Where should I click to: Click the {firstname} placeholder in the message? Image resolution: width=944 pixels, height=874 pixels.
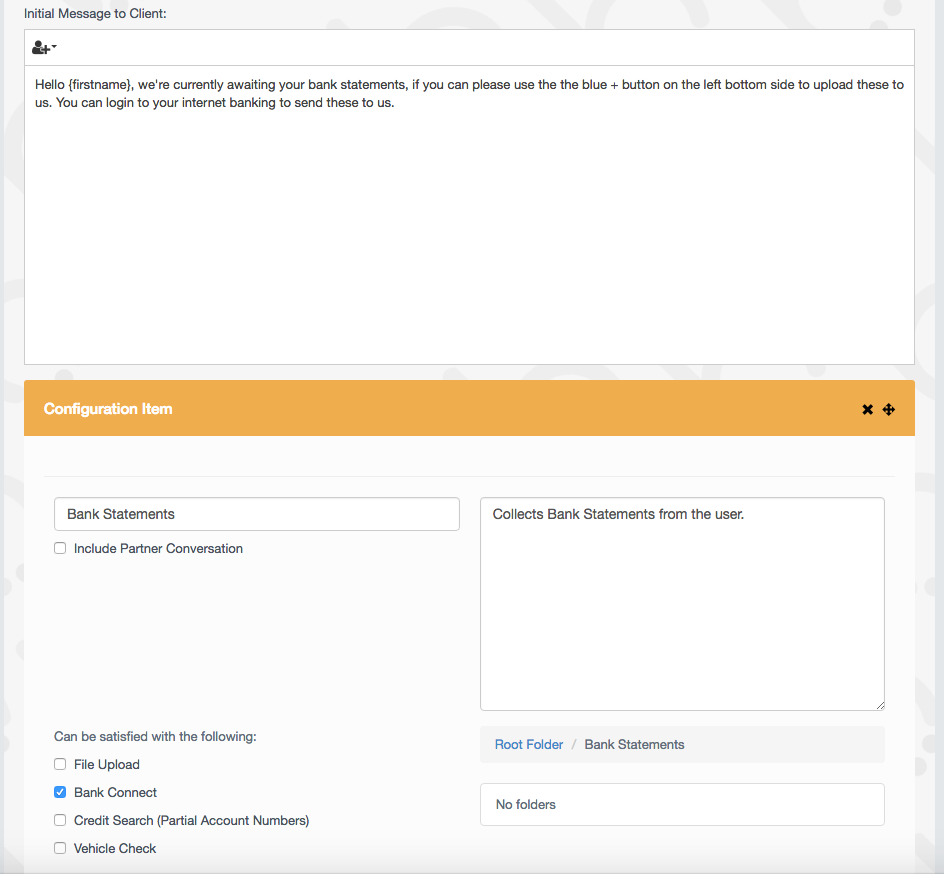[101, 85]
